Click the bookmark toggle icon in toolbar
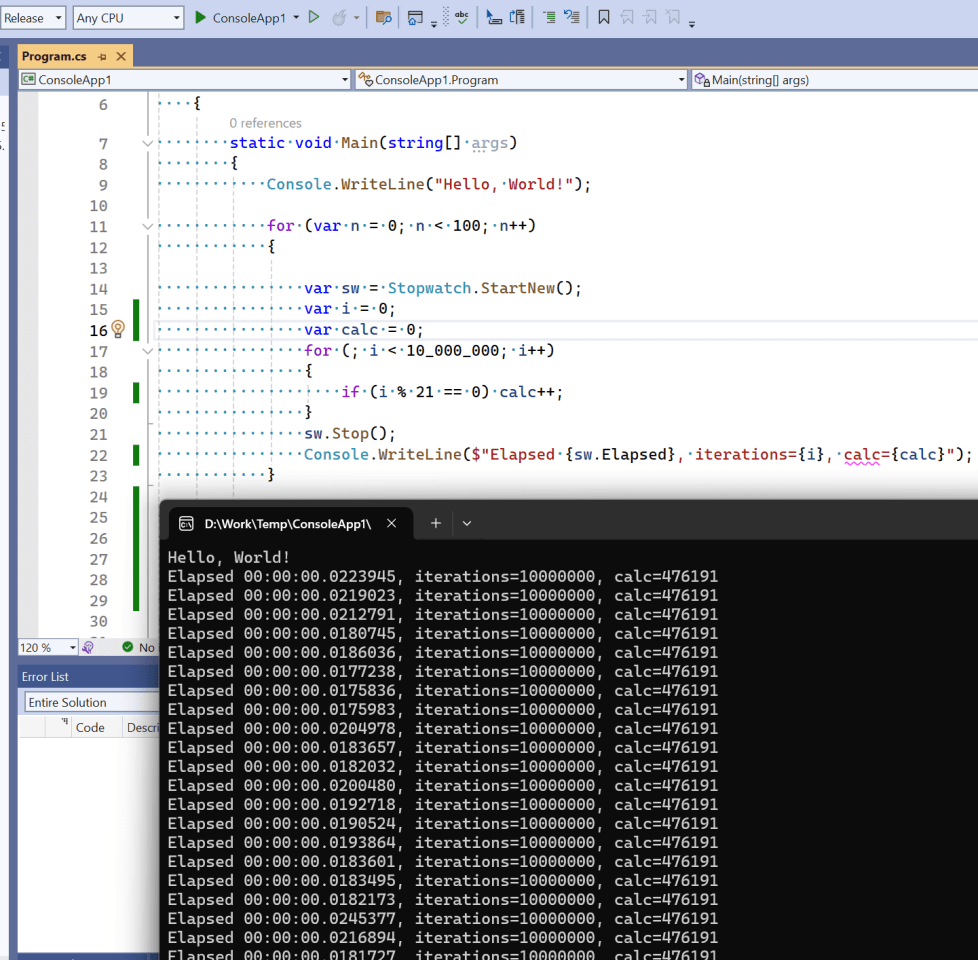The width and height of the screenshot is (978, 960). point(604,18)
